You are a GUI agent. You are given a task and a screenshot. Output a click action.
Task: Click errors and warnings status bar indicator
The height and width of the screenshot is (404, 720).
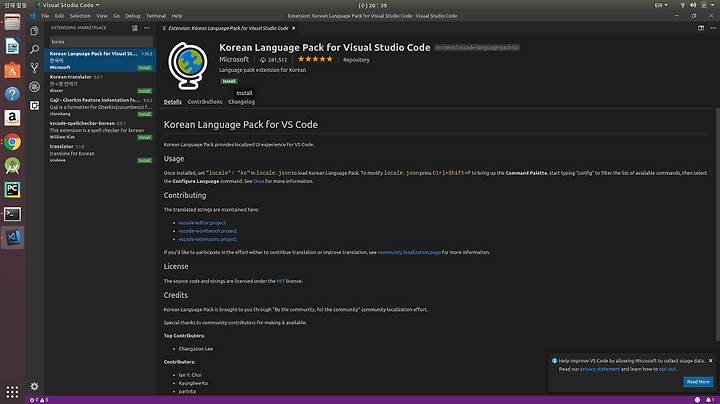point(39,400)
